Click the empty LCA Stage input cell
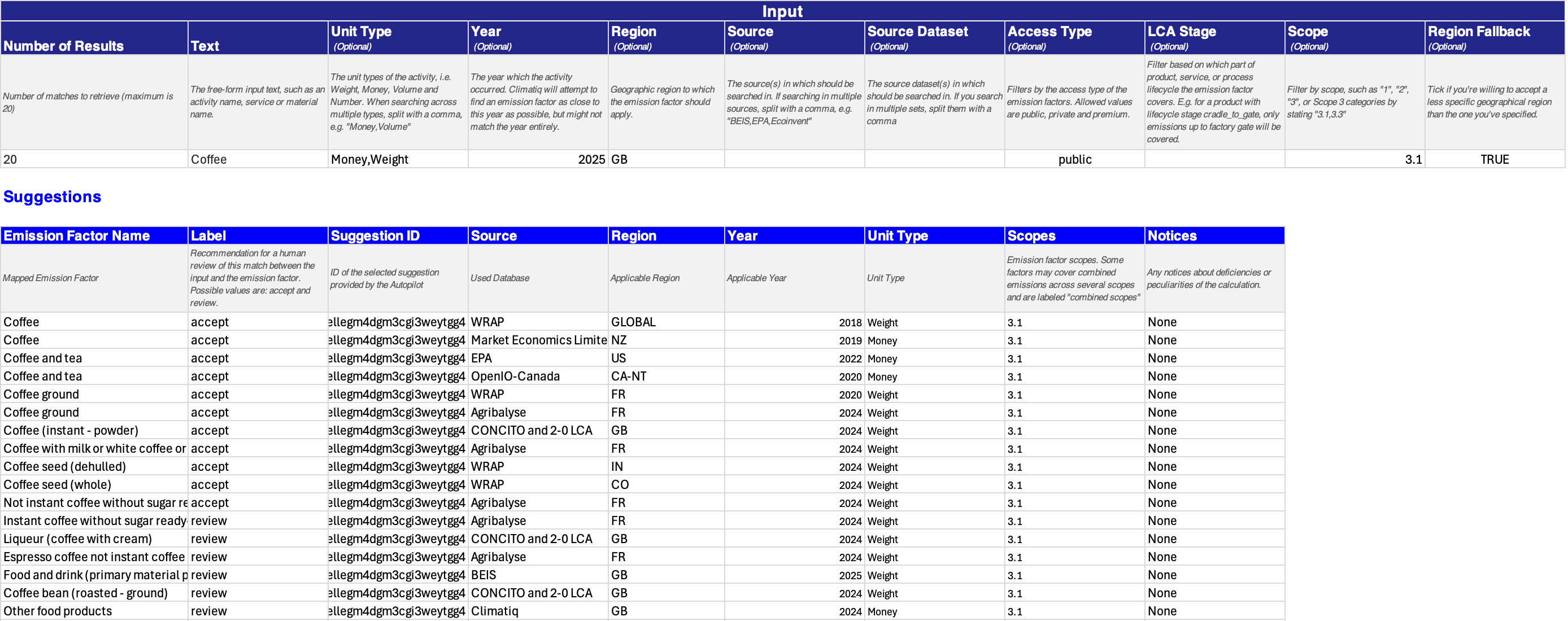 pyautogui.click(x=1214, y=159)
